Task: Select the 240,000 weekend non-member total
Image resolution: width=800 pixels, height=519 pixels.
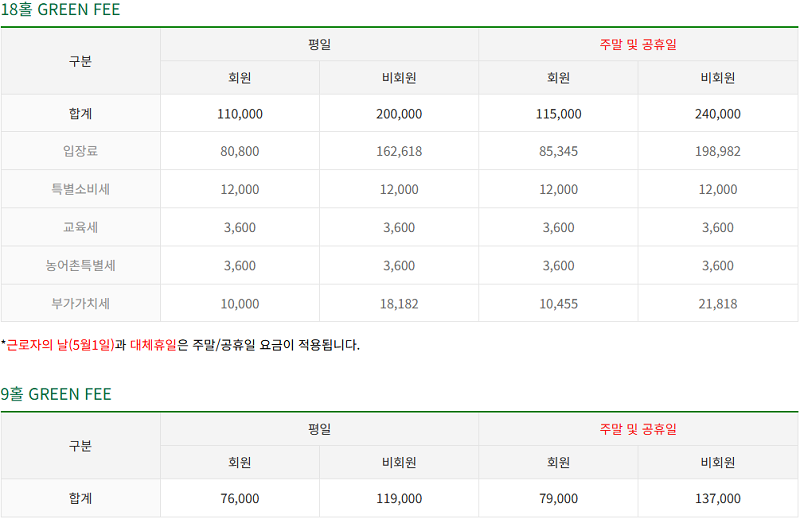Action: (718, 114)
